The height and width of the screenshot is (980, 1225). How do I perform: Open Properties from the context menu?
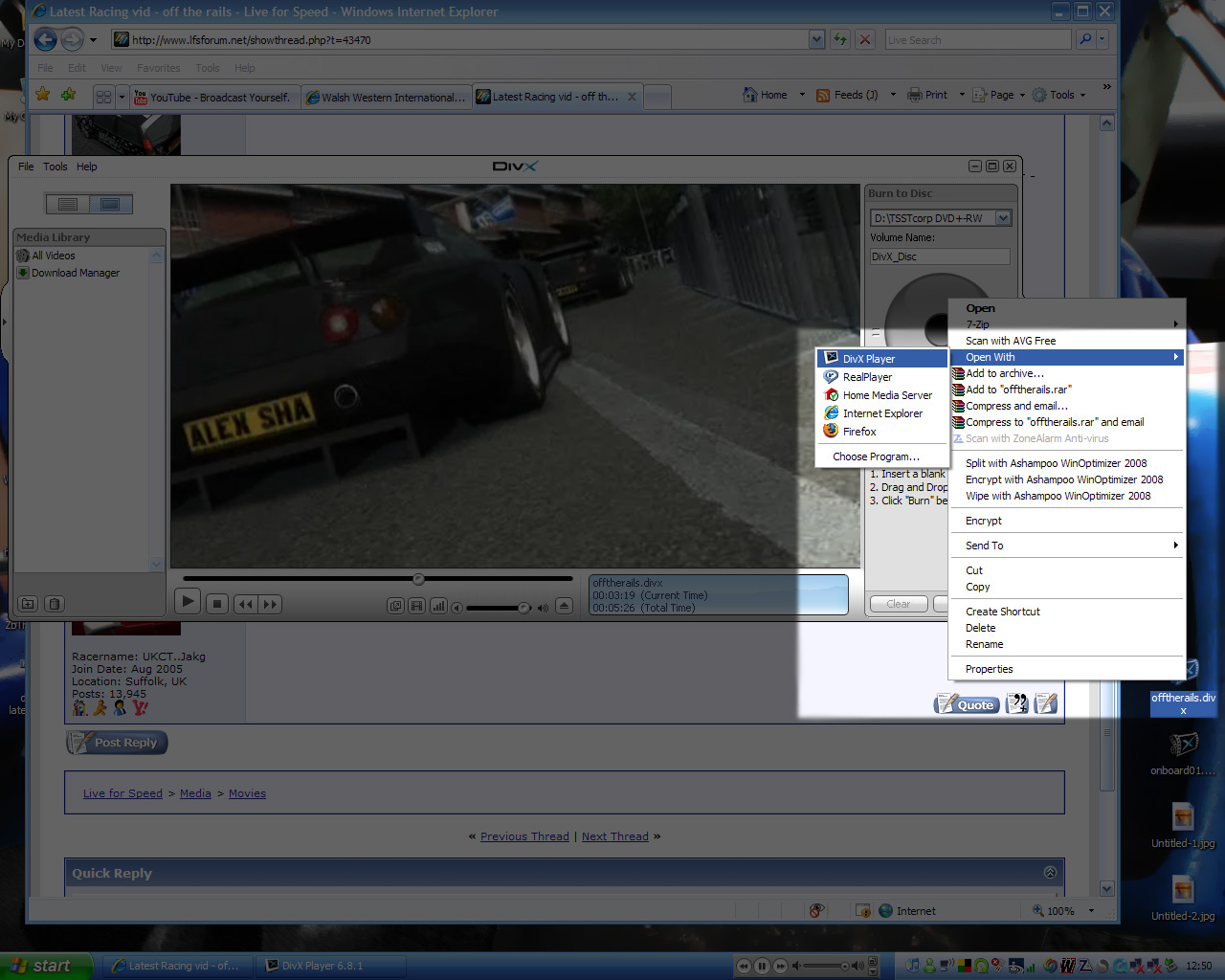pos(1066,669)
